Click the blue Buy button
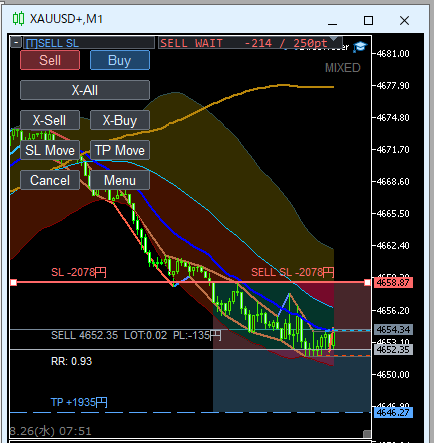Viewport: 434px width, 443px height. (120, 60)
